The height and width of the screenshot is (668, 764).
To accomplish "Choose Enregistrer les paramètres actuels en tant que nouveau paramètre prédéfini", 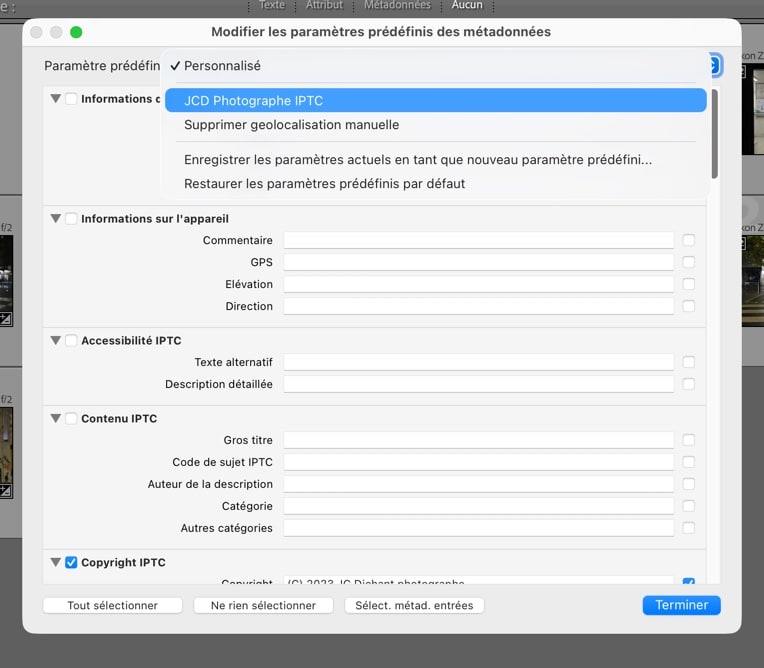I will 436,160.
